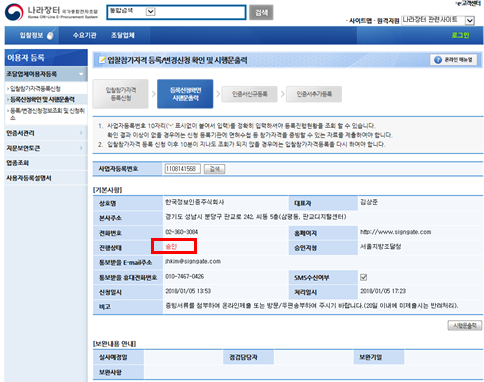Click the 나라장터 logo emblem
The height and width of the screenshot is (382, 484).
[14, 12]
